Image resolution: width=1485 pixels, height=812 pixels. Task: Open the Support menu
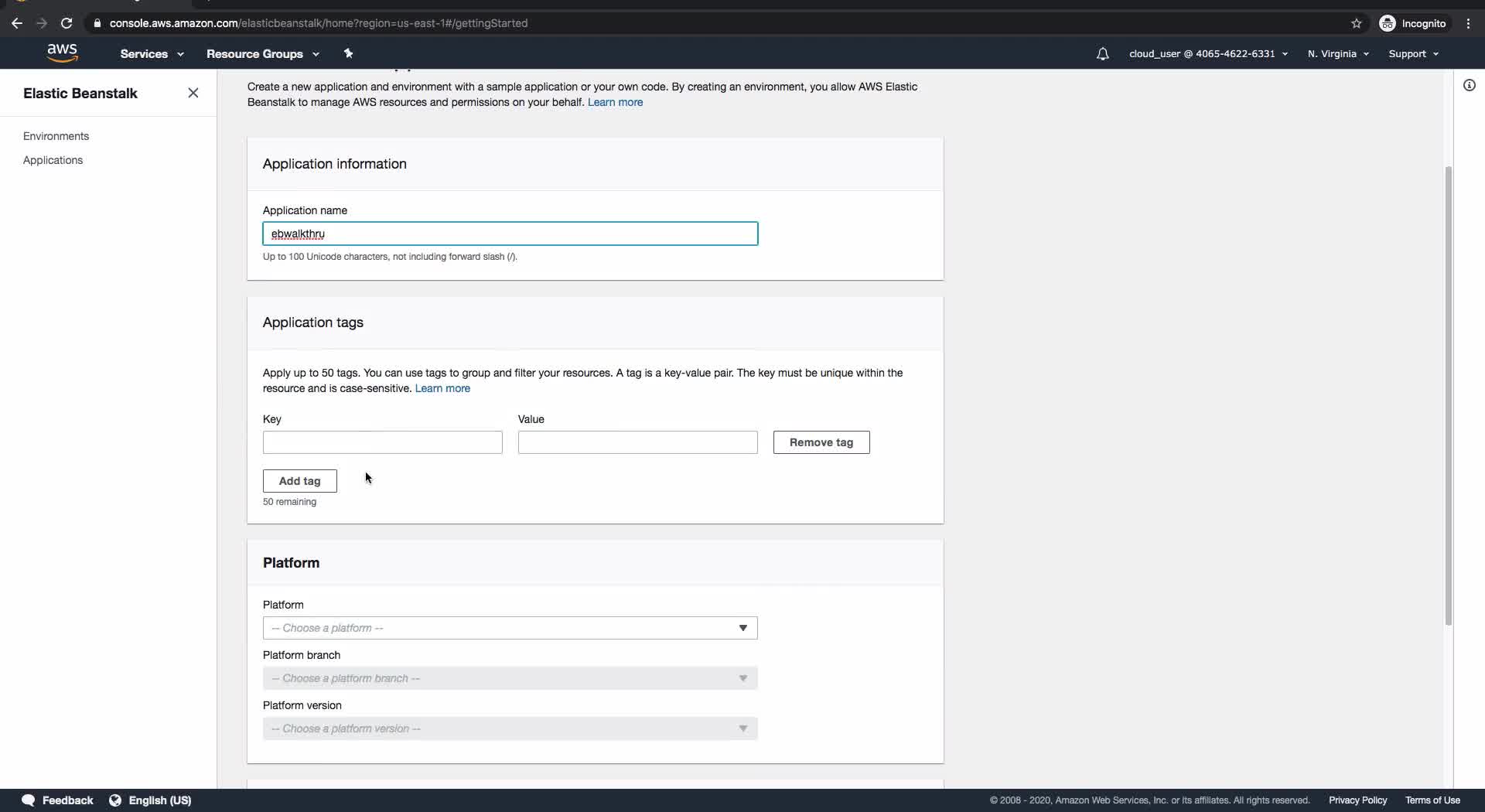point(1413,54)
